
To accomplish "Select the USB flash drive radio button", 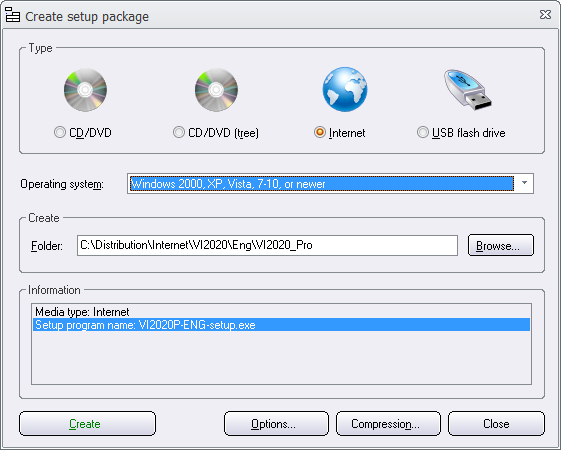I will click(x=423, y=132).
